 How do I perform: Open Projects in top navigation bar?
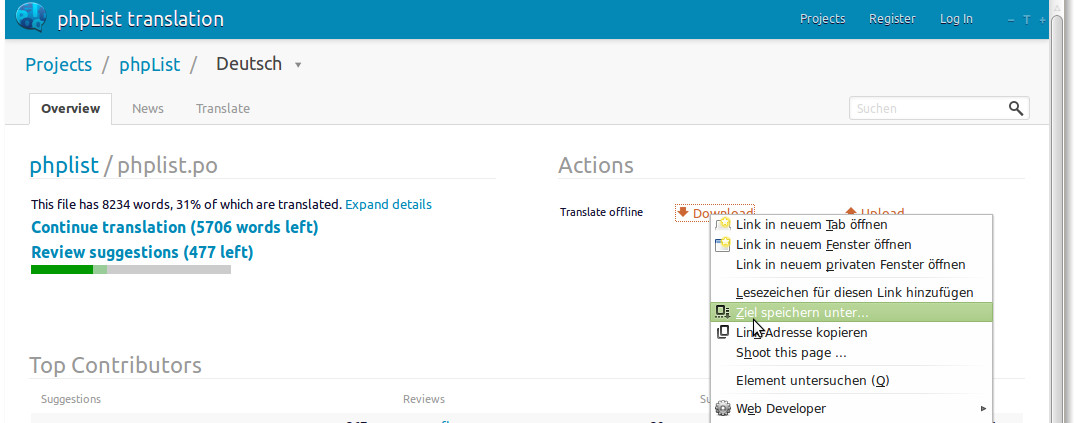(x=822, y=19)
